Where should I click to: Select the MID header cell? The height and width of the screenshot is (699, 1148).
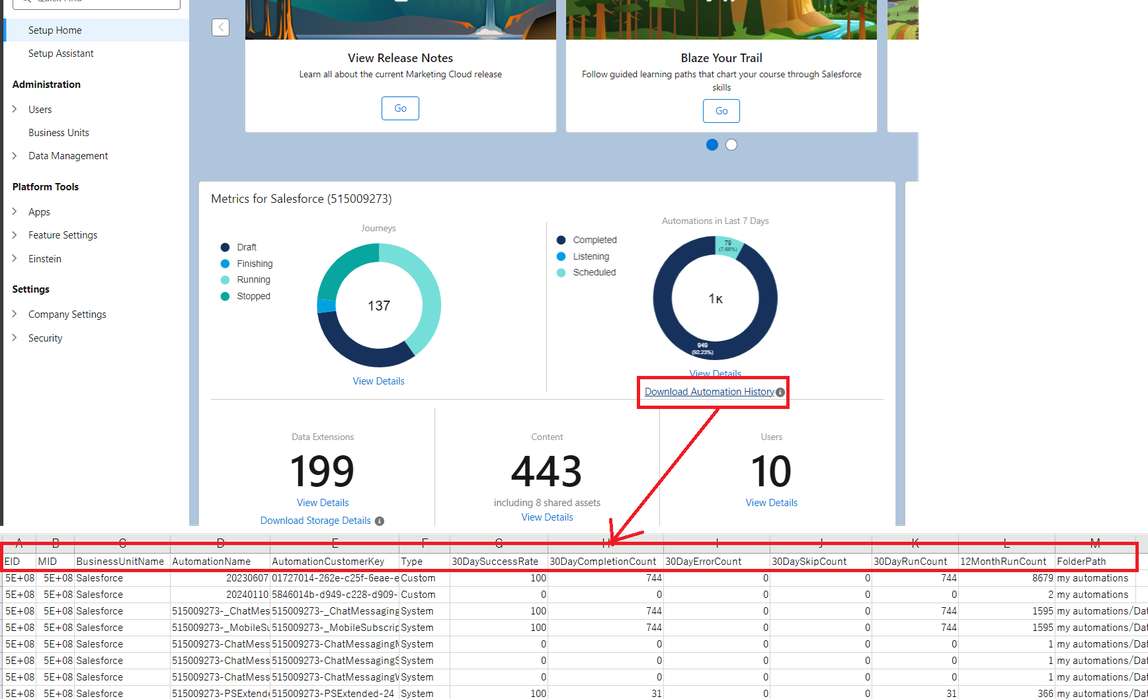(55, 561)
